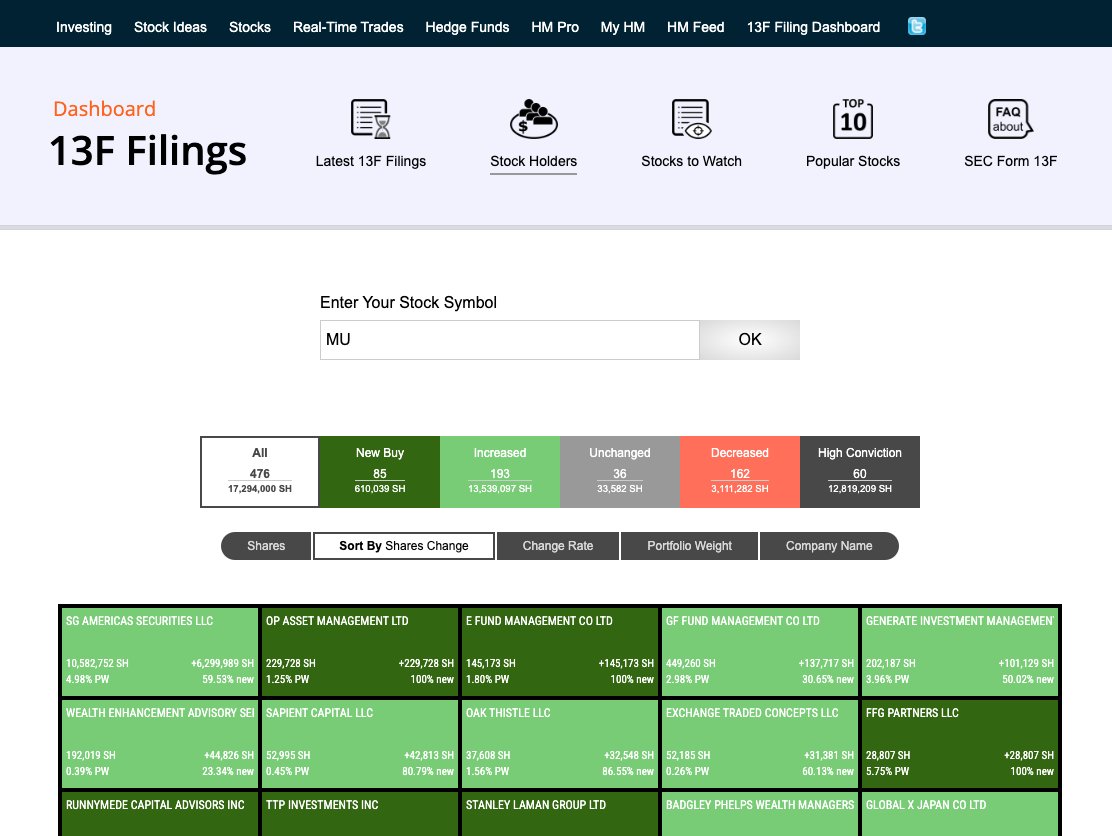
Task: Open the Stock Ideas menu
Action: click(x=170, y=27)
